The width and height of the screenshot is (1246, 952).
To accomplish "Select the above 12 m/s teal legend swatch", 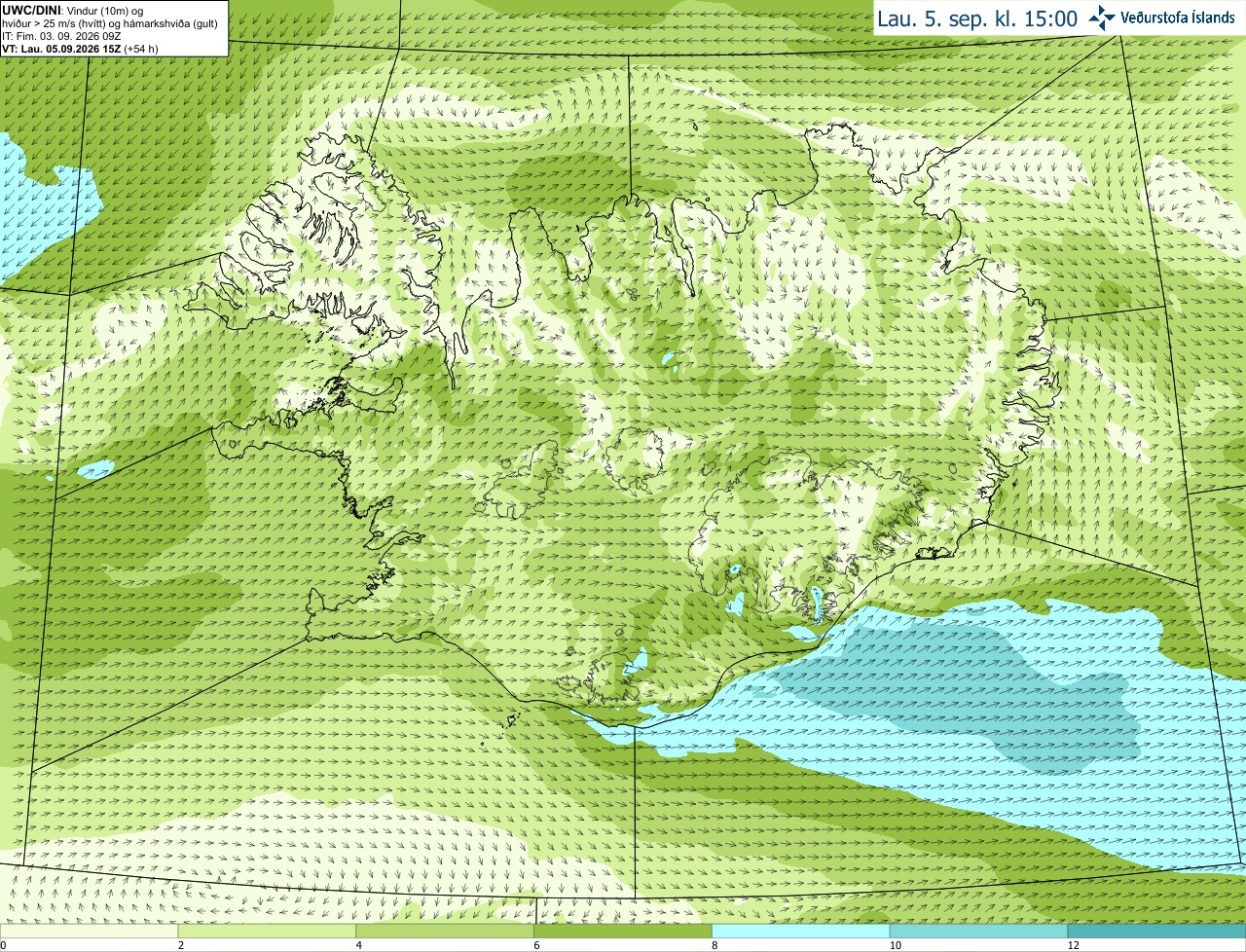I will coord(1156,932).
